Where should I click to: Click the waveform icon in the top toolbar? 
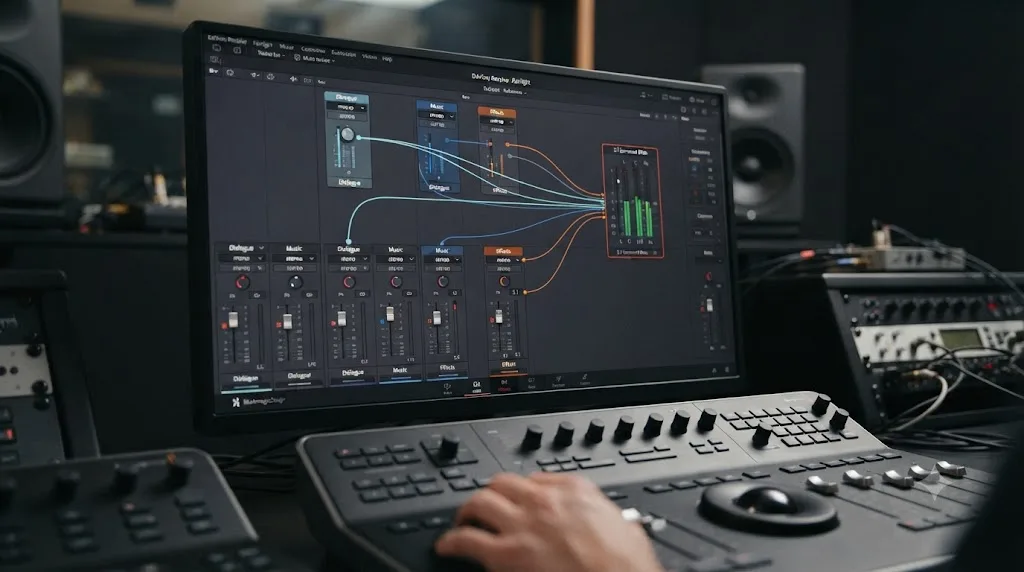pyautogui.click(x=293, y=79)
